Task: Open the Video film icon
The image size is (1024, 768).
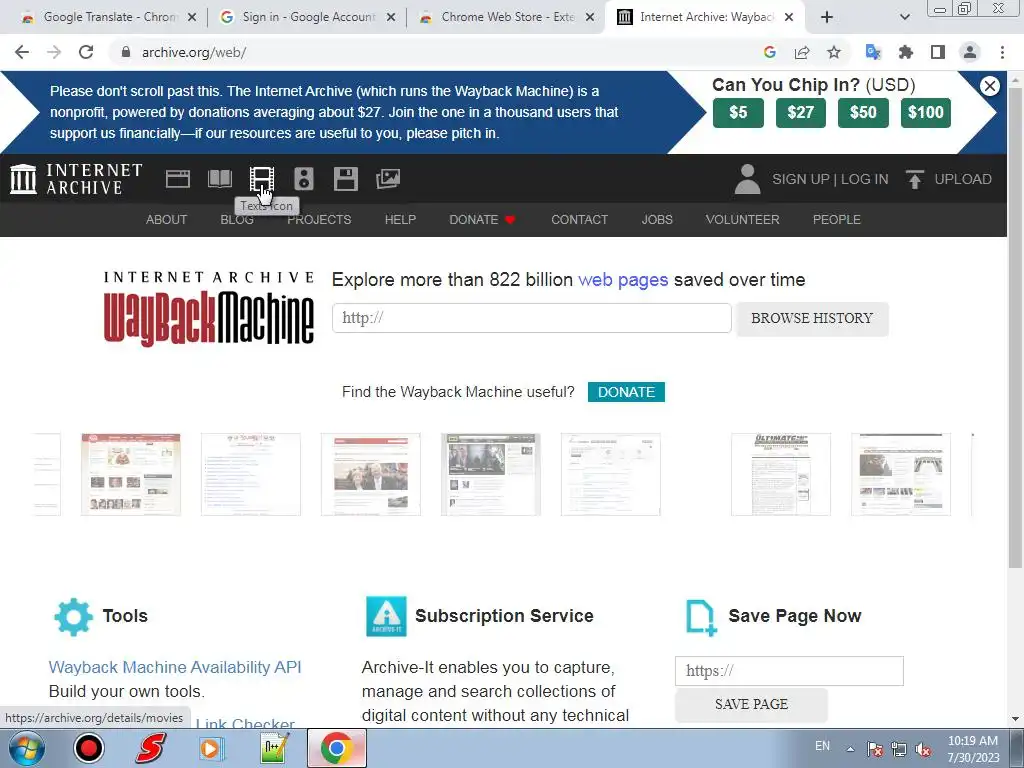Action: point(262,179)
